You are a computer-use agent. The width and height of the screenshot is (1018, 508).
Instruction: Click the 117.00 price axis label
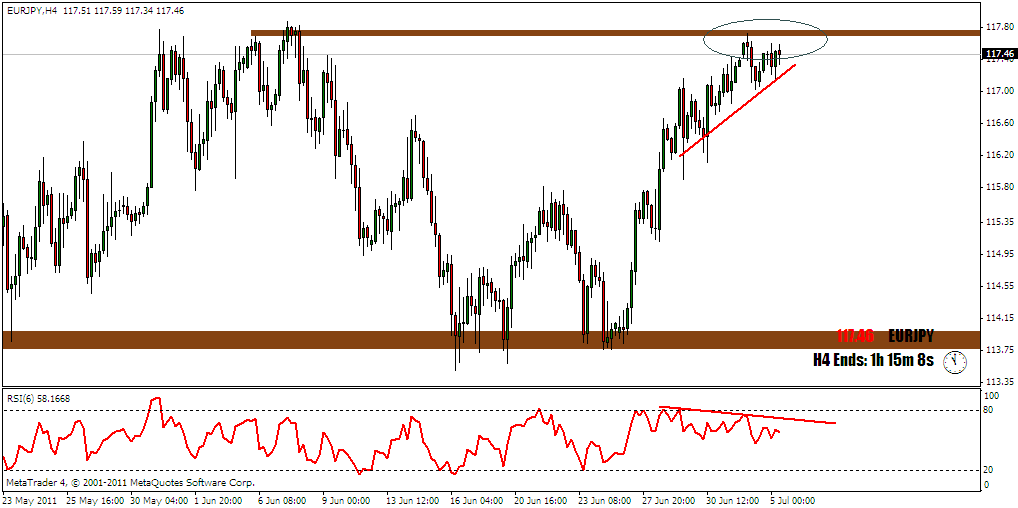tap(1000, 91)
